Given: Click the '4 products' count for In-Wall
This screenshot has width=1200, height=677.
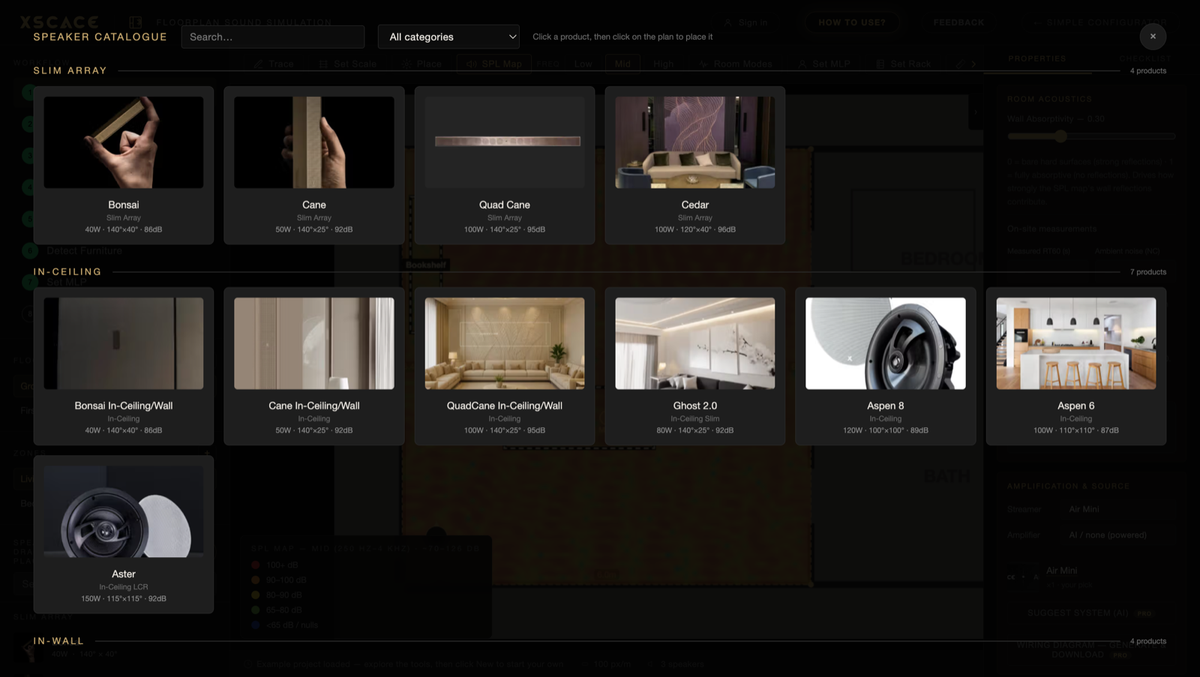Looking at the screenshot, I should pyautogui.click(x=1148, y=641).
